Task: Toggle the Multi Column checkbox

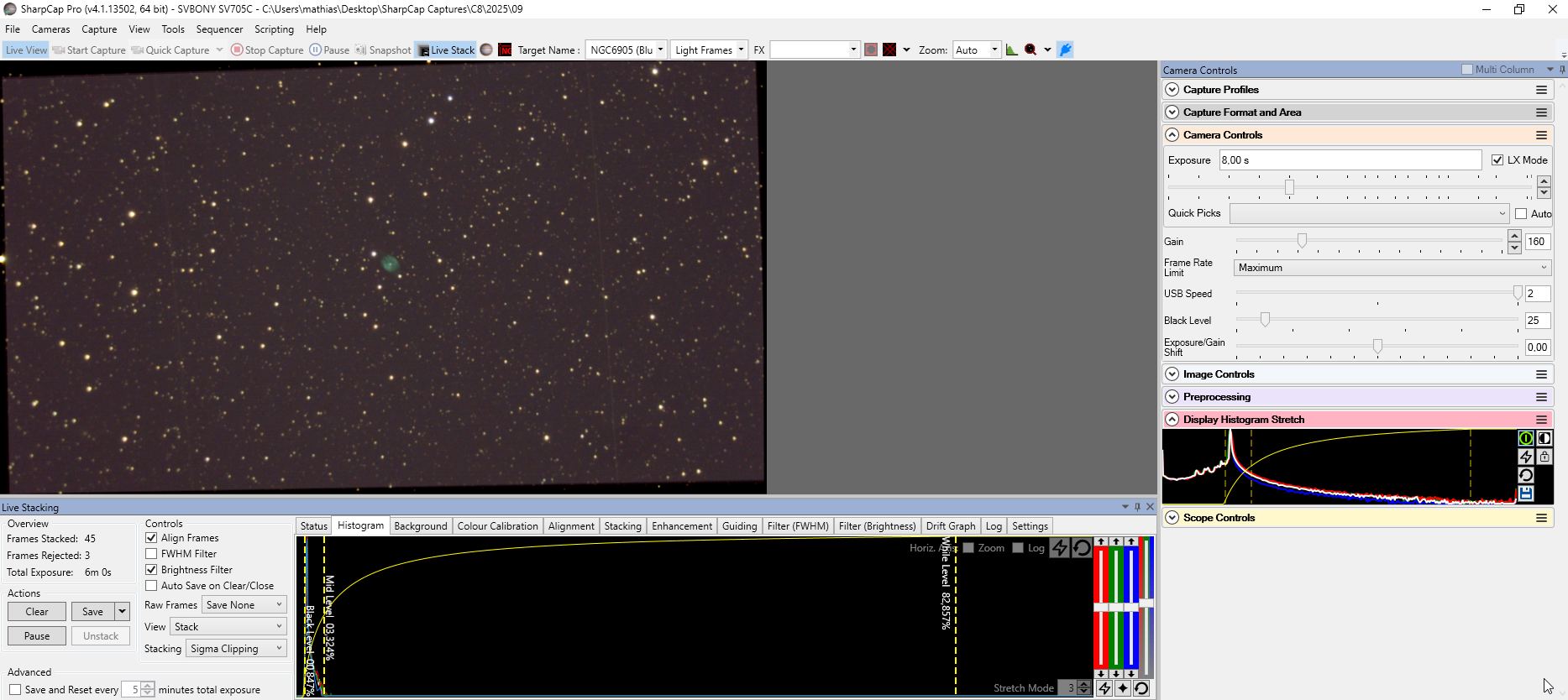Action: click(1467, 70)
